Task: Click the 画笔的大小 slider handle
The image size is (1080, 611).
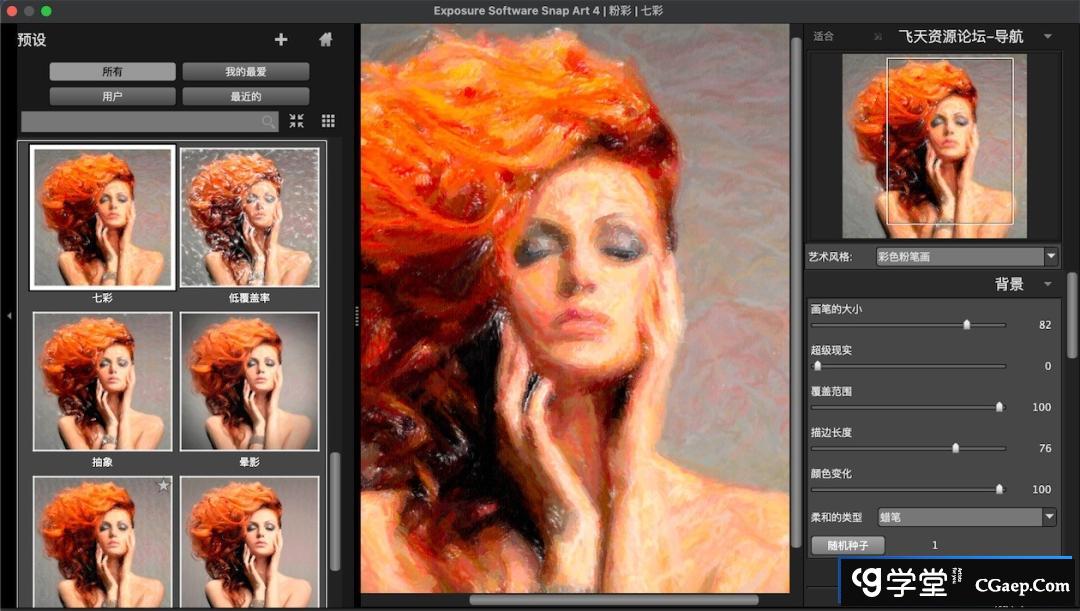Action: point(966,325)
